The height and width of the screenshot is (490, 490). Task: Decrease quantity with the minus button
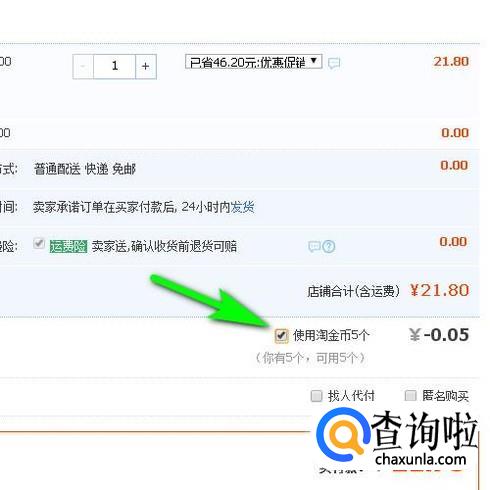click(83, 66)
